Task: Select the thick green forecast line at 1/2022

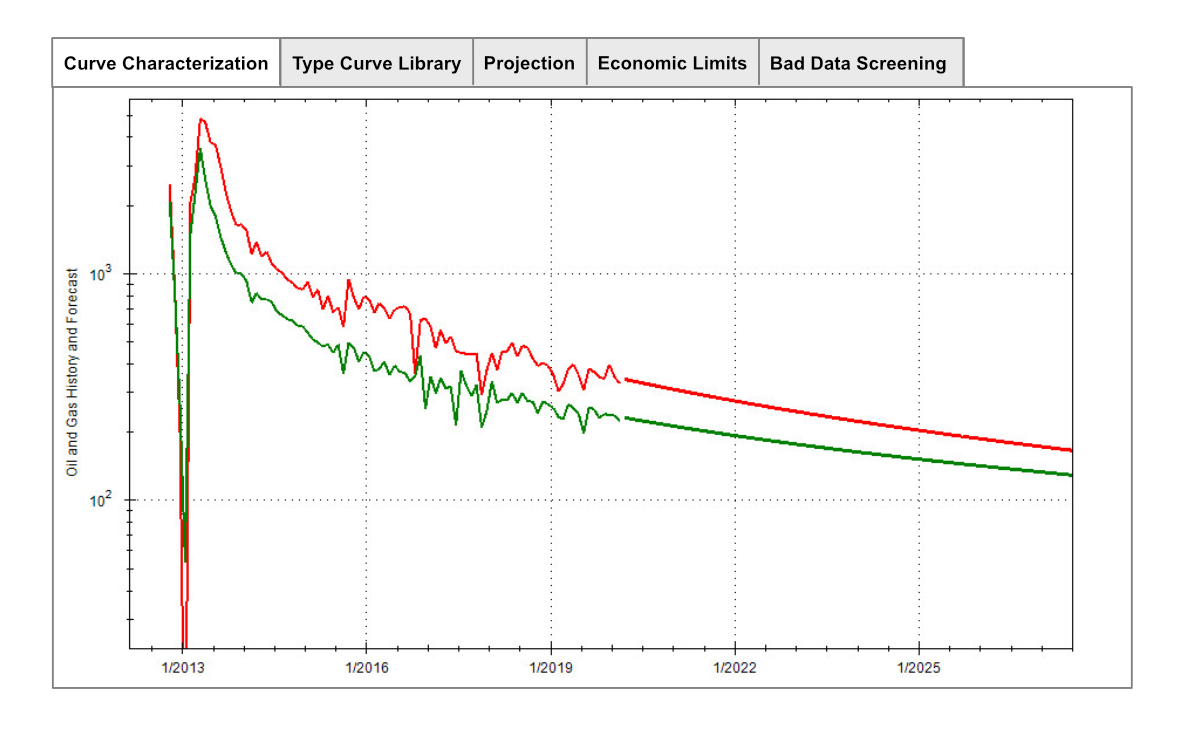Action: point(735,435)
